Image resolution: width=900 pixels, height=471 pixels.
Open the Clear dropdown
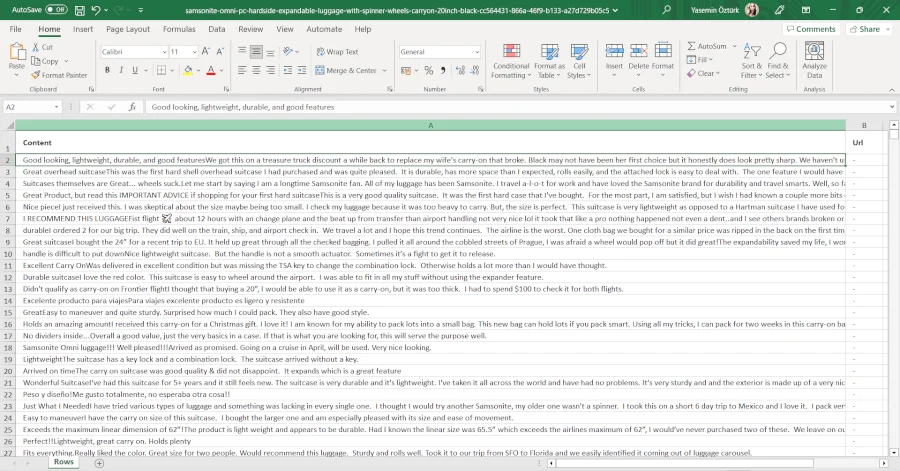point(703,73)
